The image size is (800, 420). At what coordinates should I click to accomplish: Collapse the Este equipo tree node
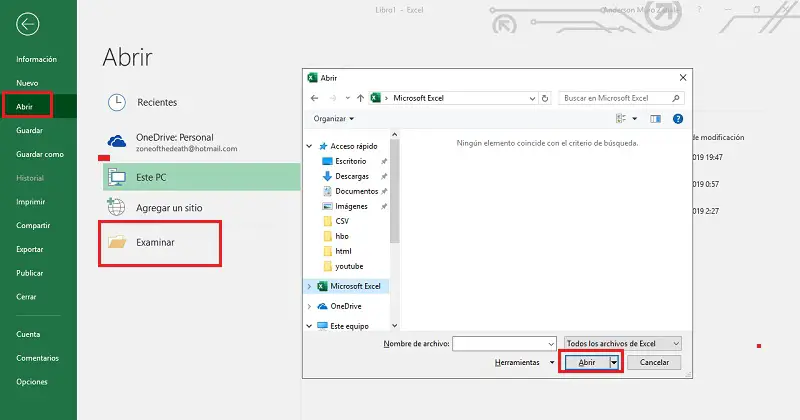click(309, 326)
